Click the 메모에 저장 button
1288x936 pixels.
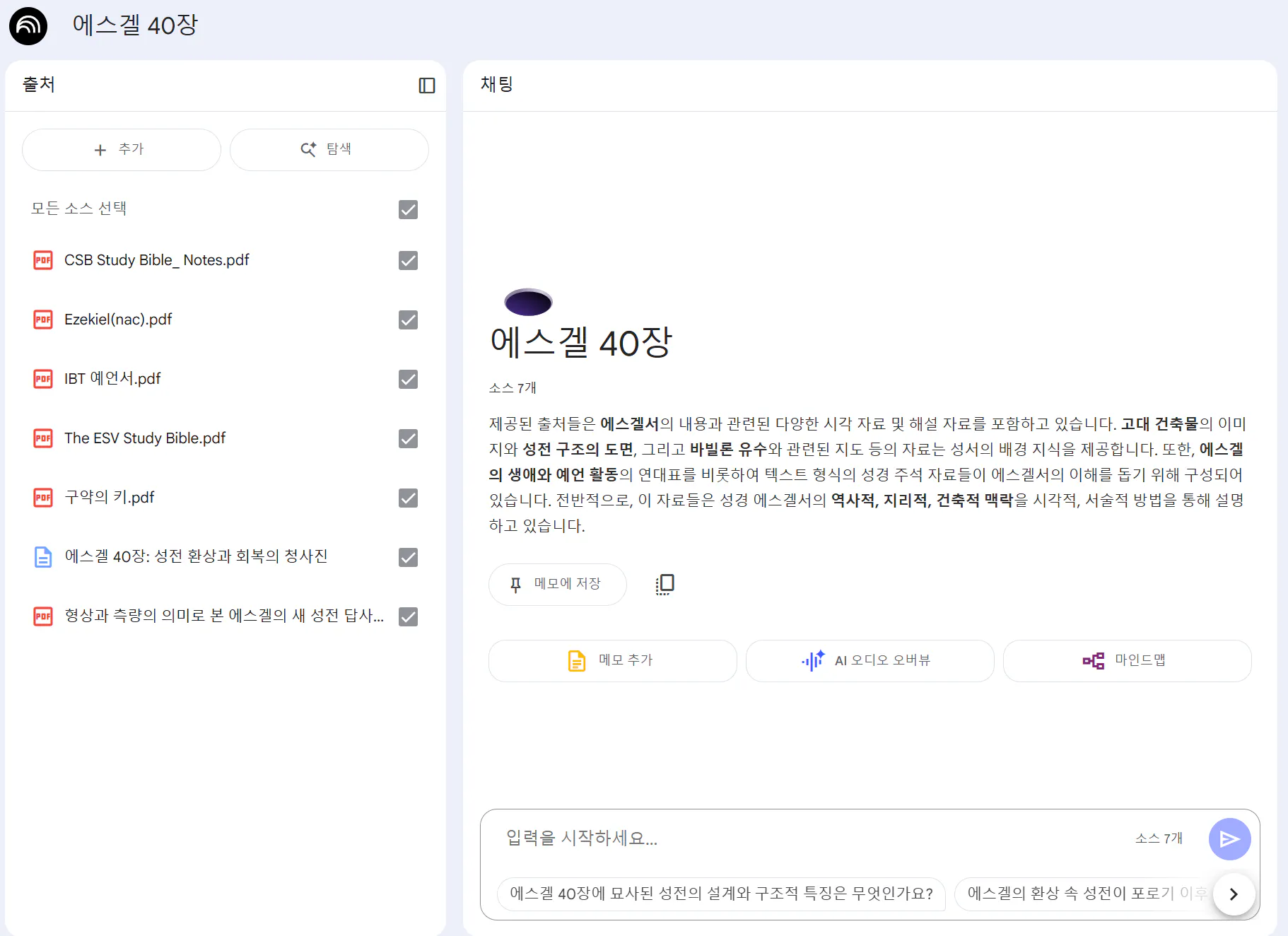click(558, 585)
